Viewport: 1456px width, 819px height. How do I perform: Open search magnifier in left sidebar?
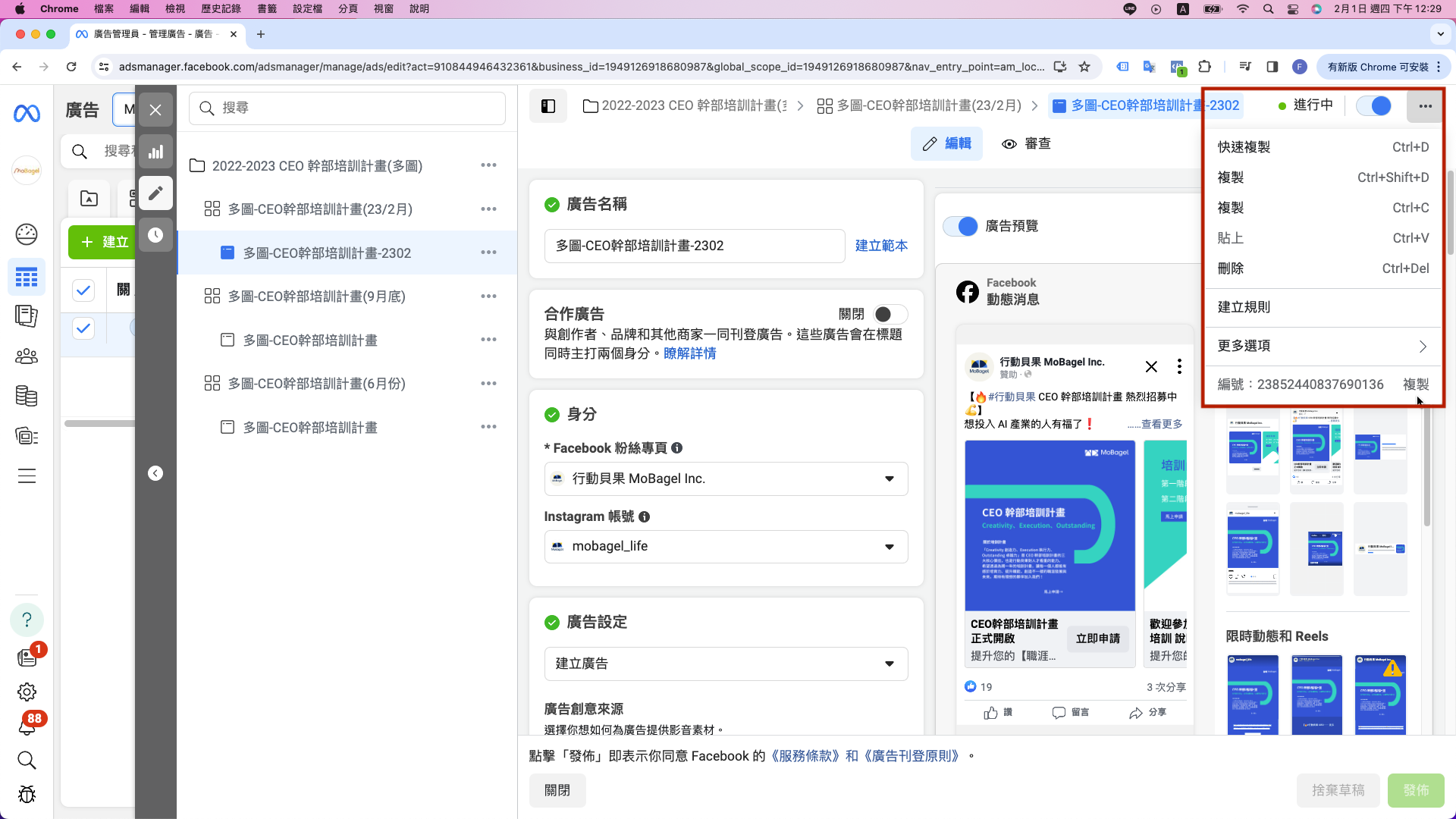[x=27, y=760]
